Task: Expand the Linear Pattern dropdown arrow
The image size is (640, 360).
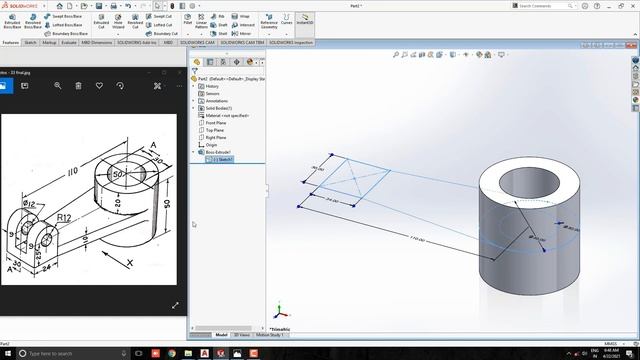Action: [201, 34]
